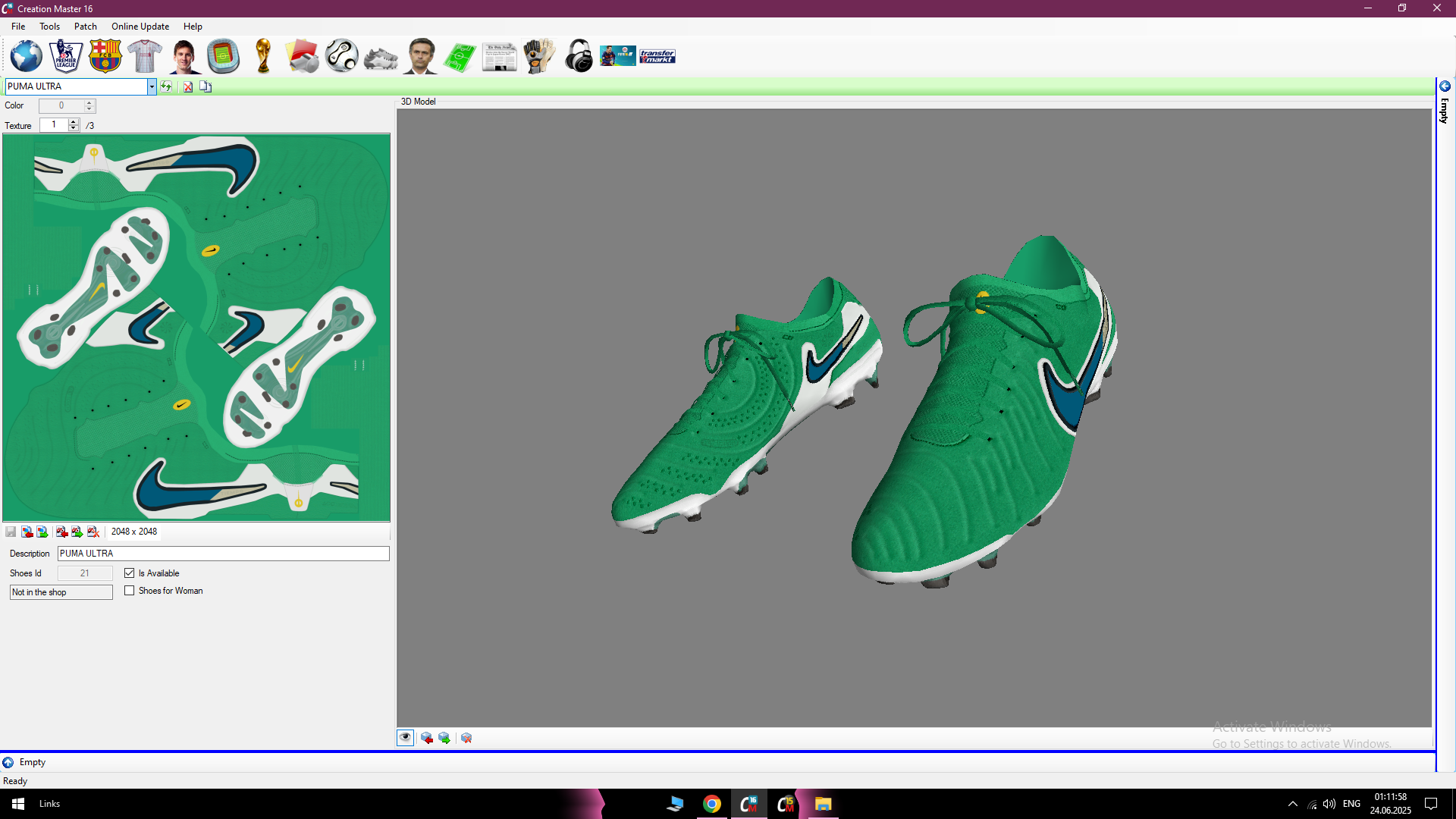The image size is (1456, 819).
Task: Increase the Texture number stepper
Action: tap(74, 121)
